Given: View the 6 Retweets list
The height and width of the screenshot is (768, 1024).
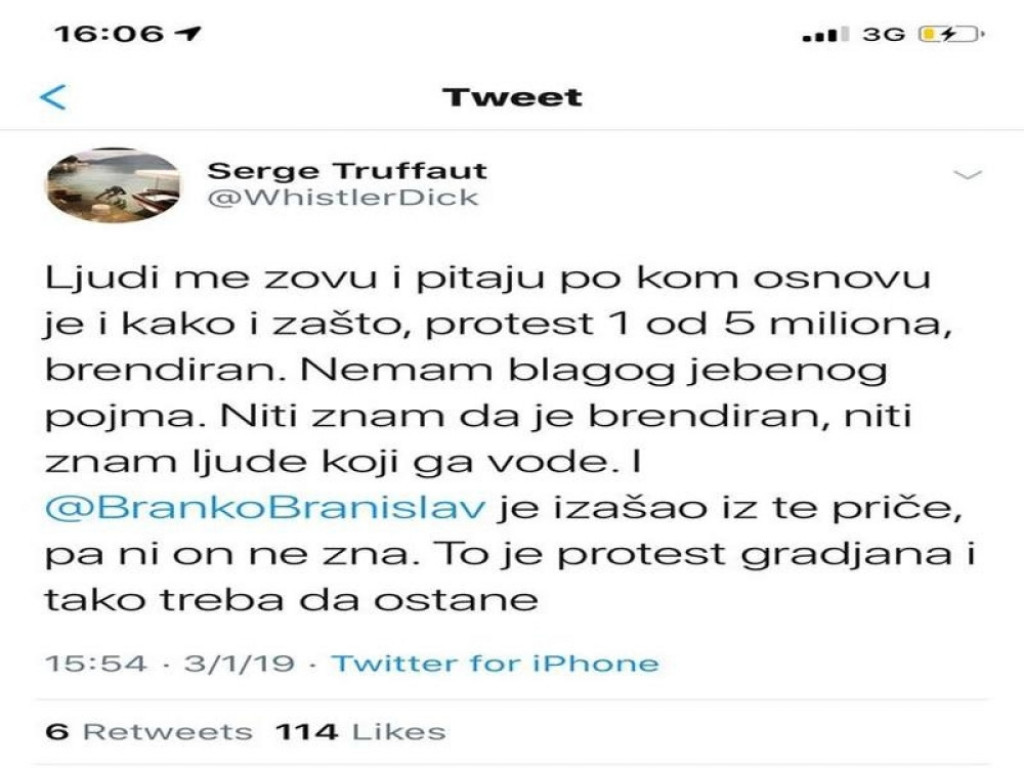Looking at the screenshot, I should [x=149, y=731].
